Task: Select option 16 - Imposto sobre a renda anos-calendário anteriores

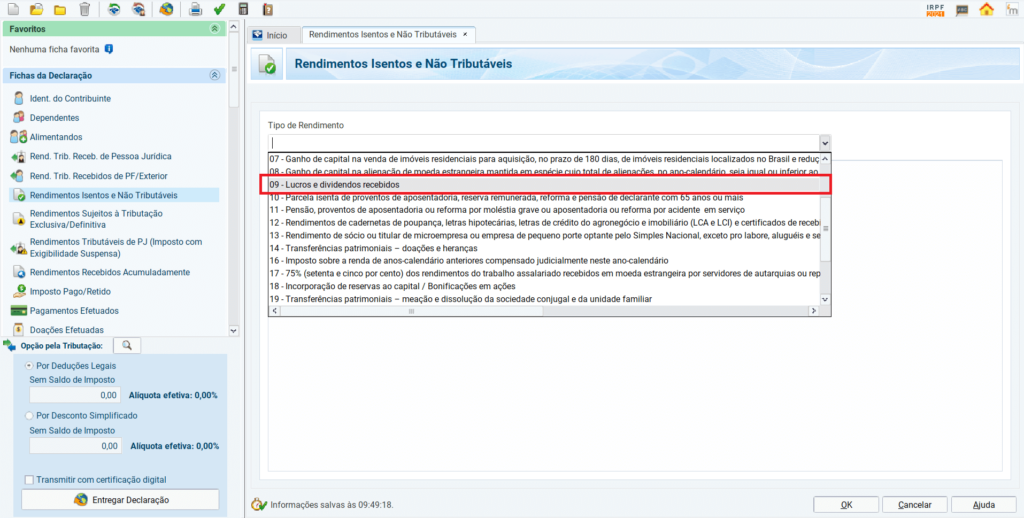Action: (543, 261)
